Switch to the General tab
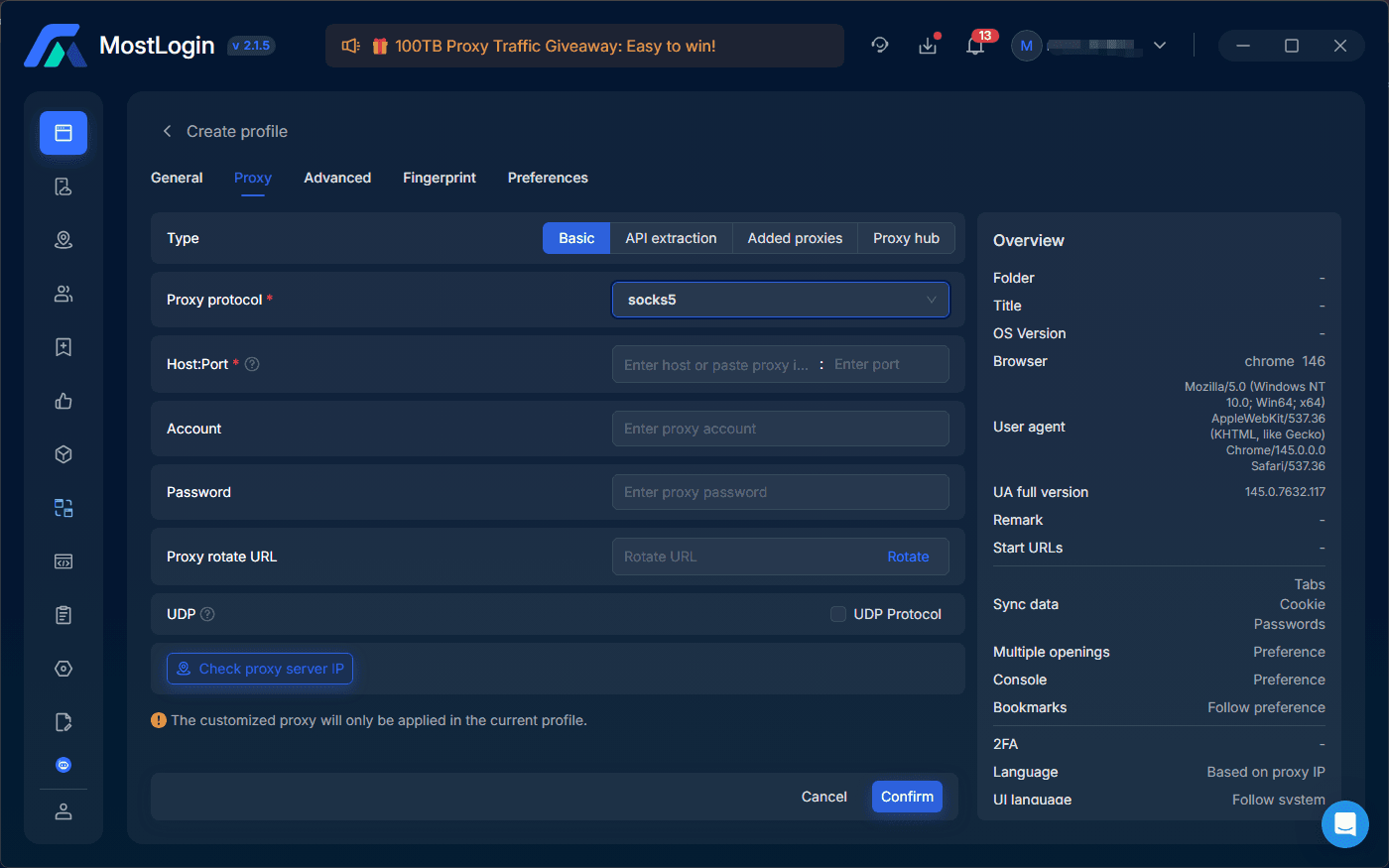This screenshot has height=868, width=1389. coord(177,178)
